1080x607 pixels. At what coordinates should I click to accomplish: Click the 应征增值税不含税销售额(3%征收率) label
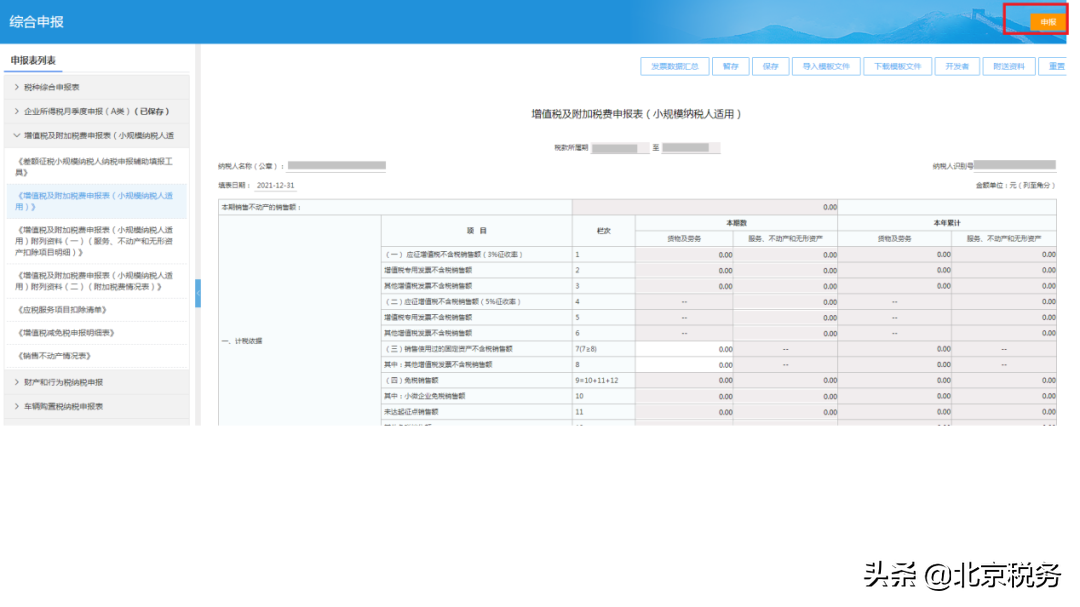pyautogui.click(x=454, y=255)
